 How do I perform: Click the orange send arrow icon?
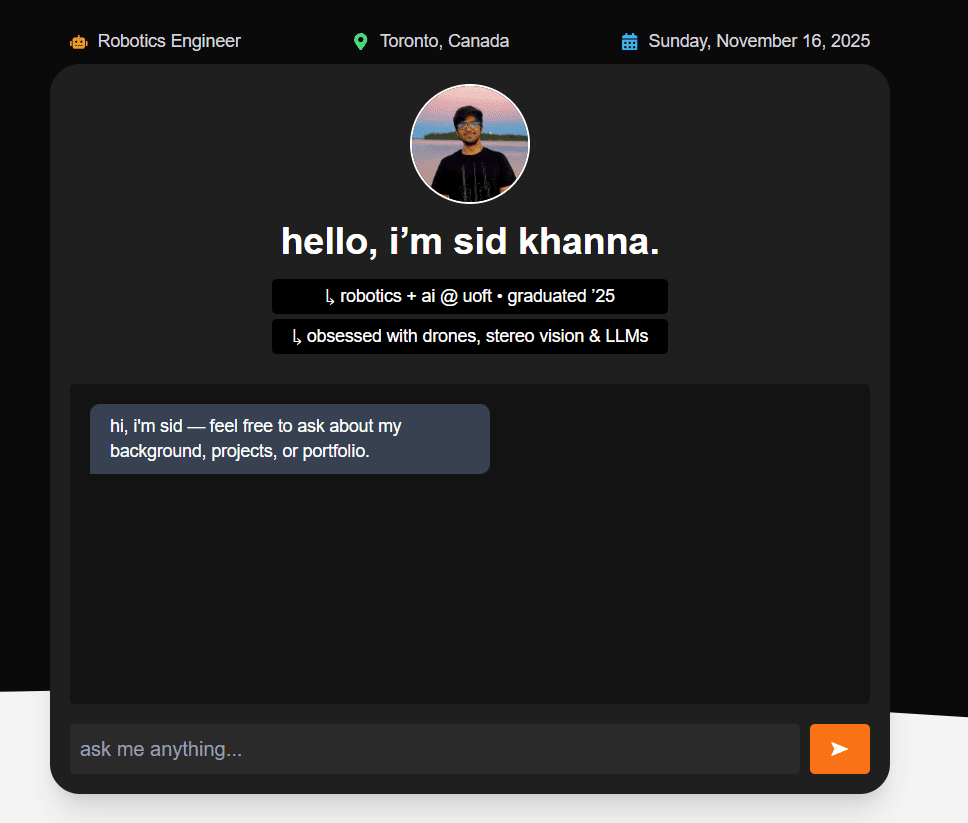[839, 748]
